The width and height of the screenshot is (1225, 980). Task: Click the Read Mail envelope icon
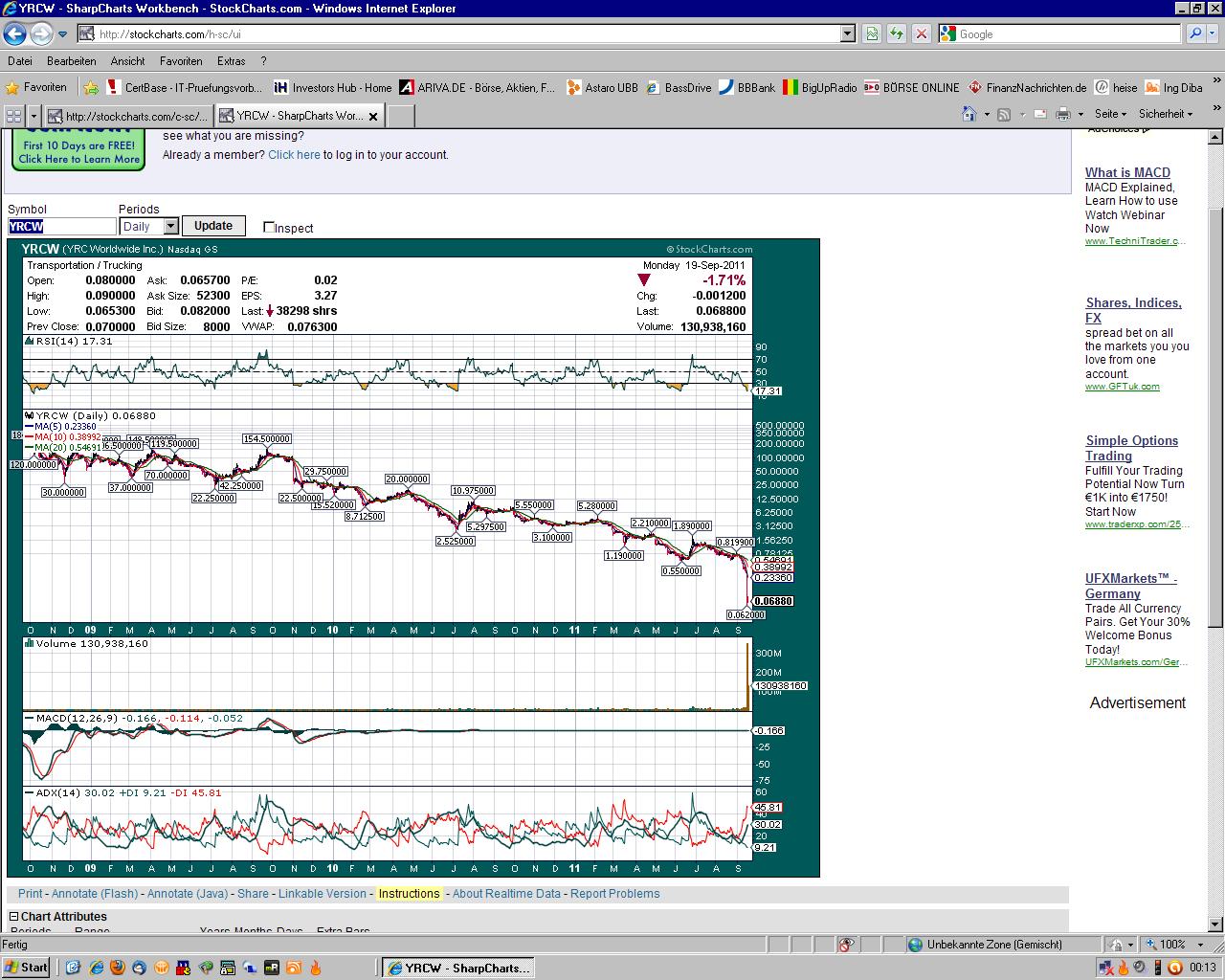(x=1039, y=114)
